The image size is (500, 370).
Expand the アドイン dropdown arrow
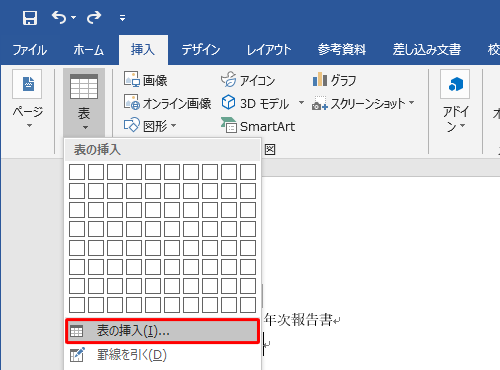[x=462, y=126]
